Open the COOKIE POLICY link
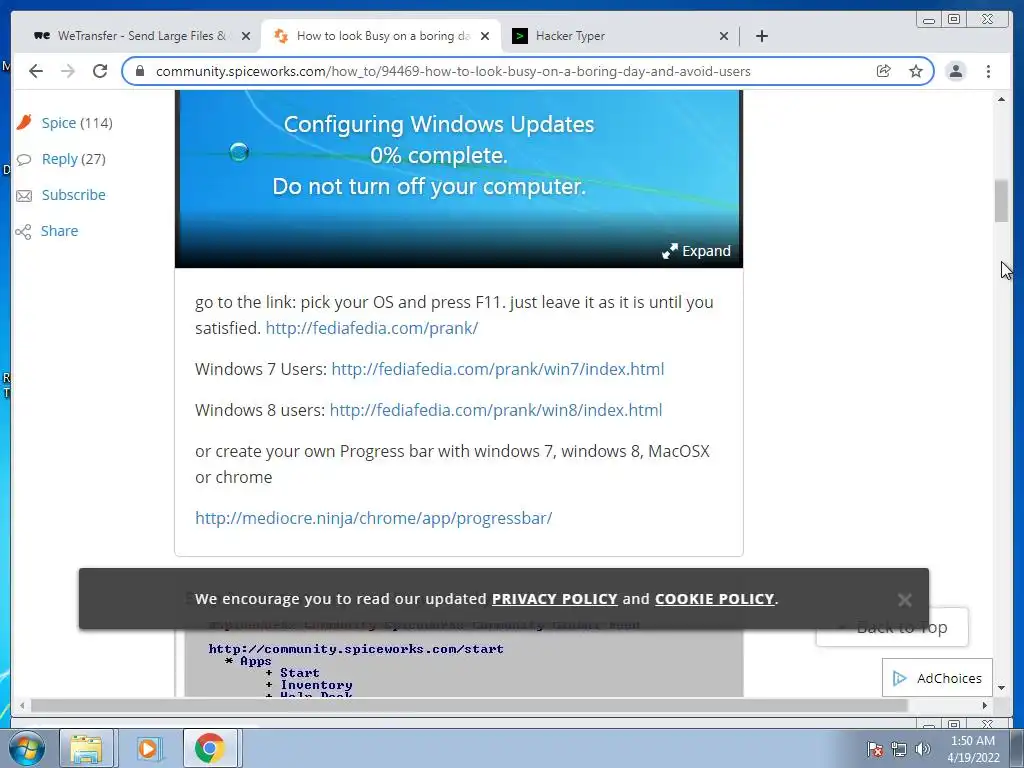The image size is (1024, 768). pyautogui.click(x=714, y=599)
